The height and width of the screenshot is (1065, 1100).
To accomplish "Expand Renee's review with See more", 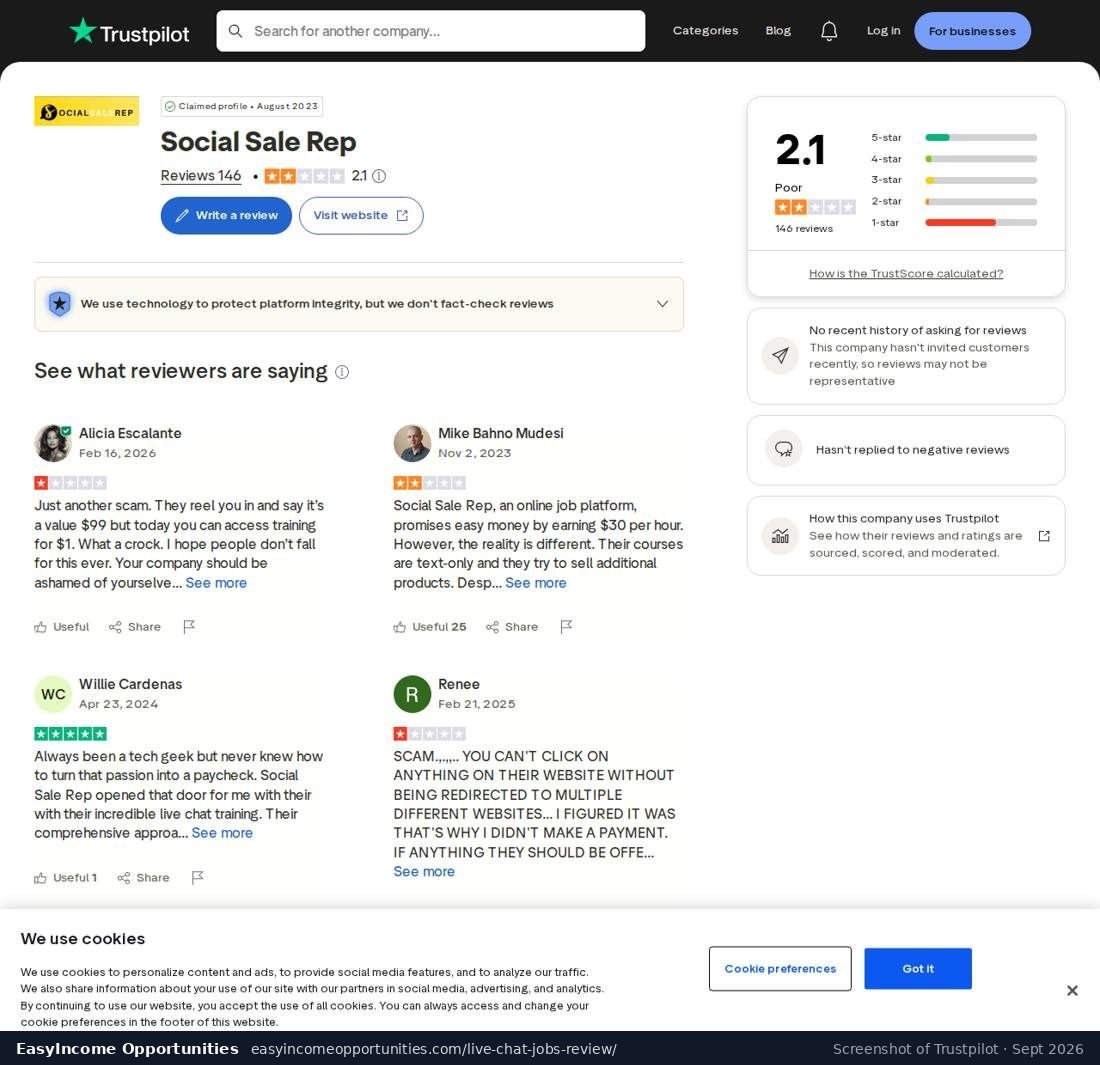I will [424, 871].
